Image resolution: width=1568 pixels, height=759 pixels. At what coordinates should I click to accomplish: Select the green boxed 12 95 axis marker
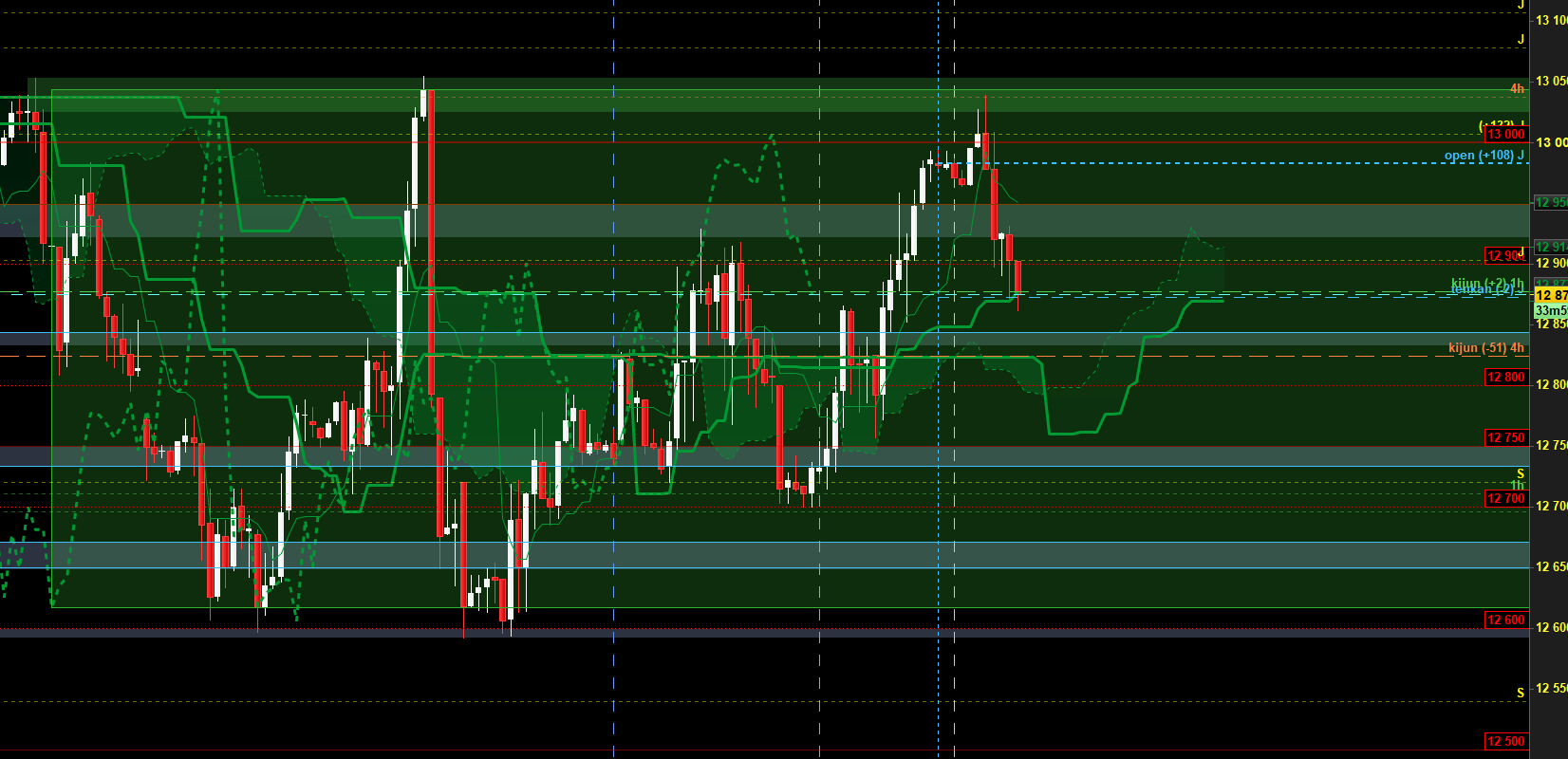pyautogui.click(x=1551, y=203)
